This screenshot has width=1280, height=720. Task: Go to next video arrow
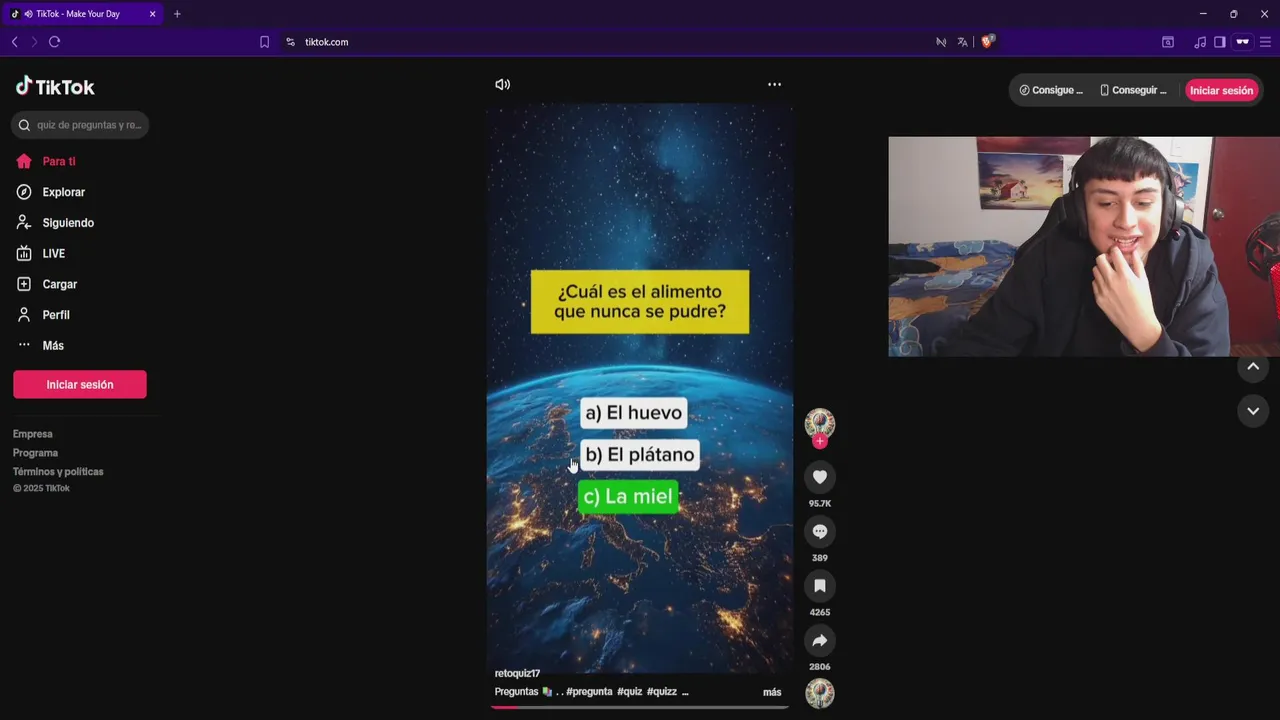tap(1253, 411)
